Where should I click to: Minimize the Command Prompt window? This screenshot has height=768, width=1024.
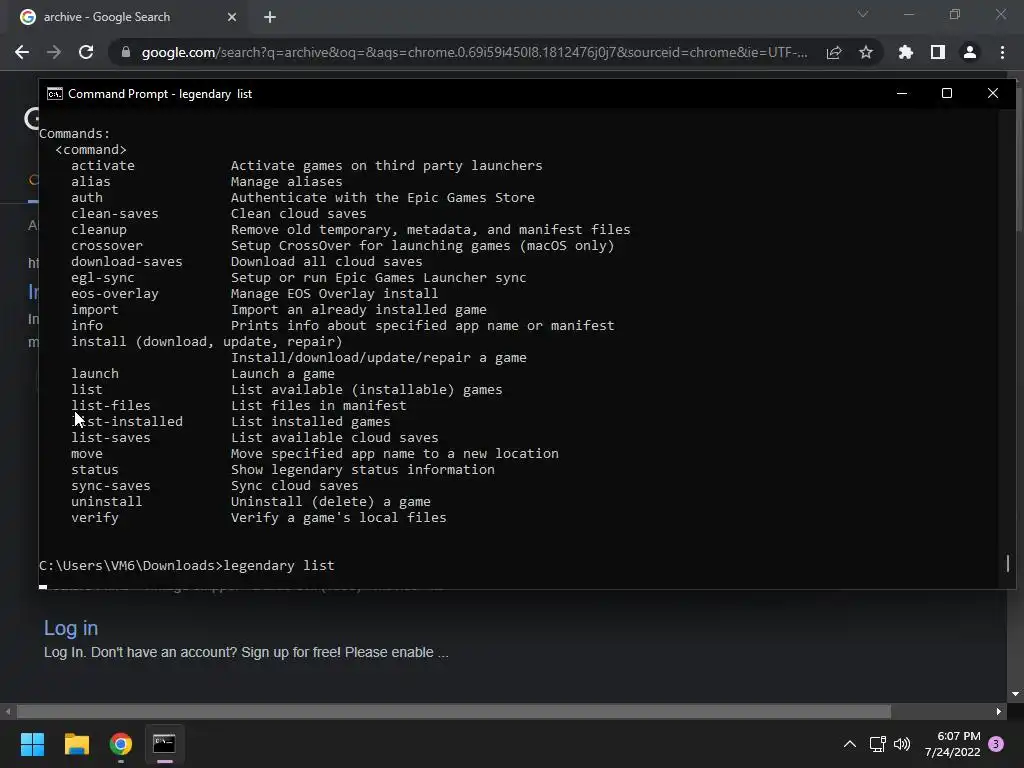point(902,93)
